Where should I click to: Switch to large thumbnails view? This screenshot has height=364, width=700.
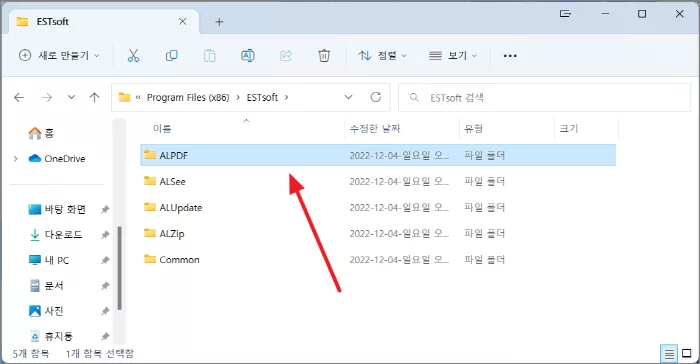pos(687,353)
